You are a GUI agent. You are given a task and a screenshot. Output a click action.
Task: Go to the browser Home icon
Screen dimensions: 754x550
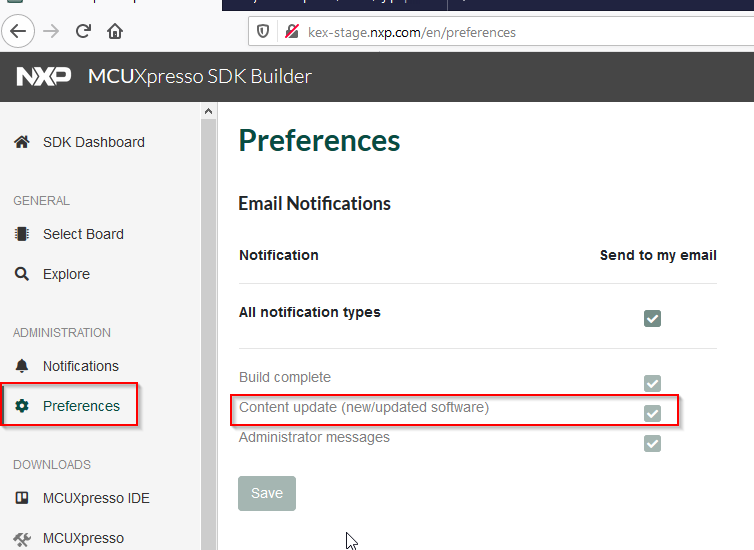115,31
